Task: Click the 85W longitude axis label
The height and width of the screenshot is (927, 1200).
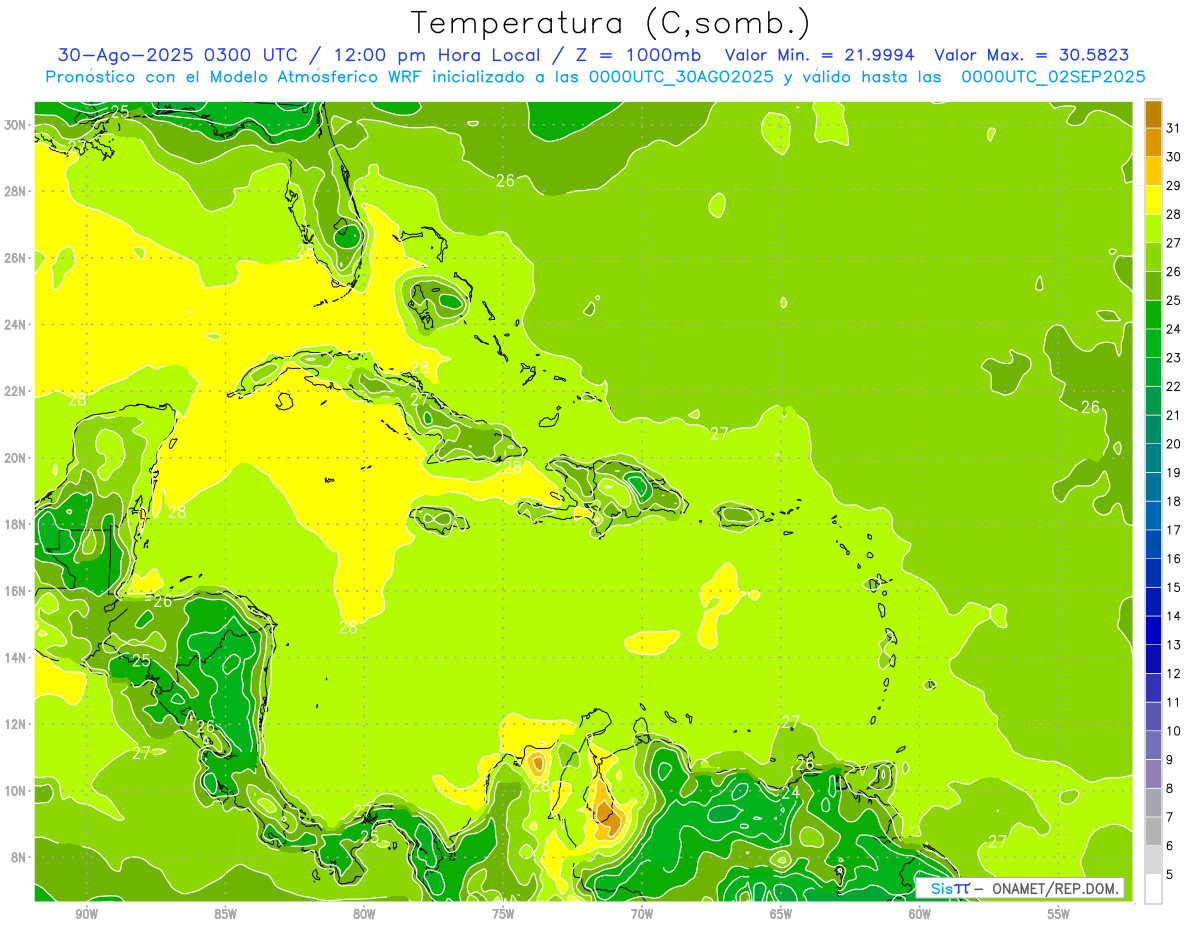Action: click(225, 914)
